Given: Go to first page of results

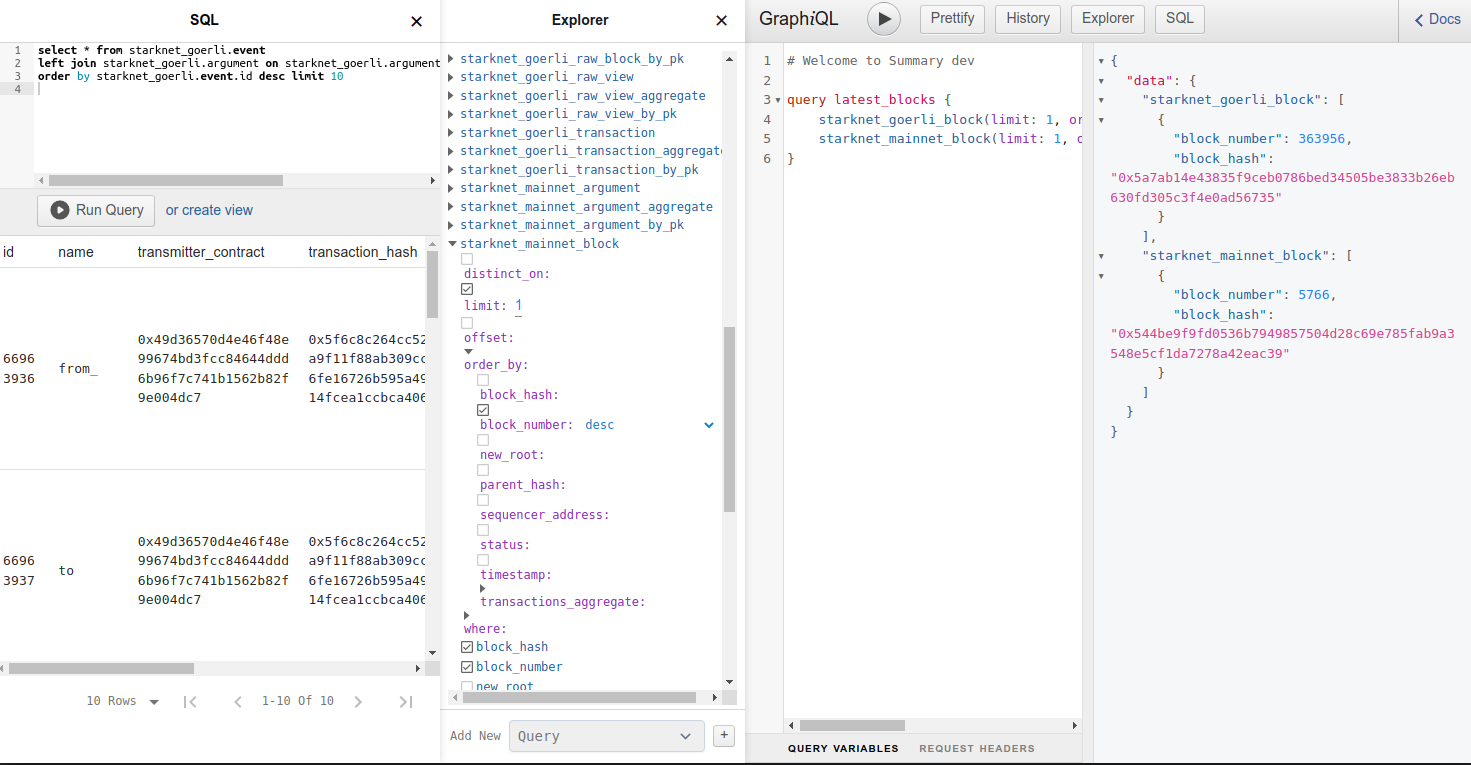Looking at the screenshot, I should tap(190, 702).
